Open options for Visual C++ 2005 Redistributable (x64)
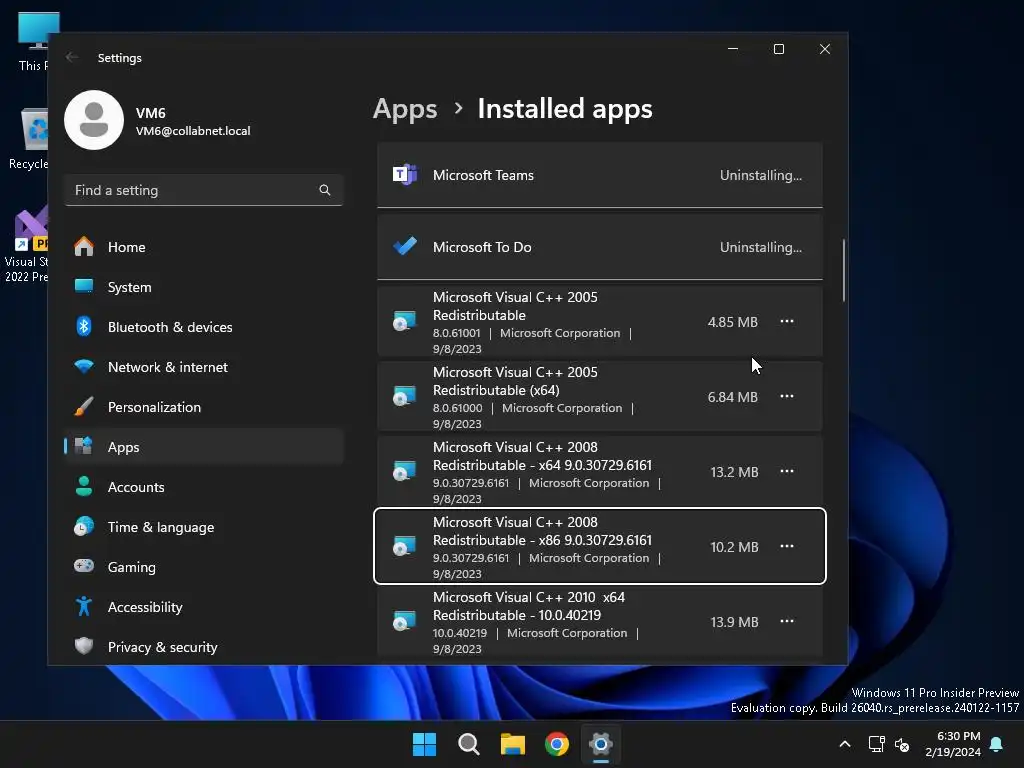Viewport: 1024px width, 768px height. coord(787,396)
